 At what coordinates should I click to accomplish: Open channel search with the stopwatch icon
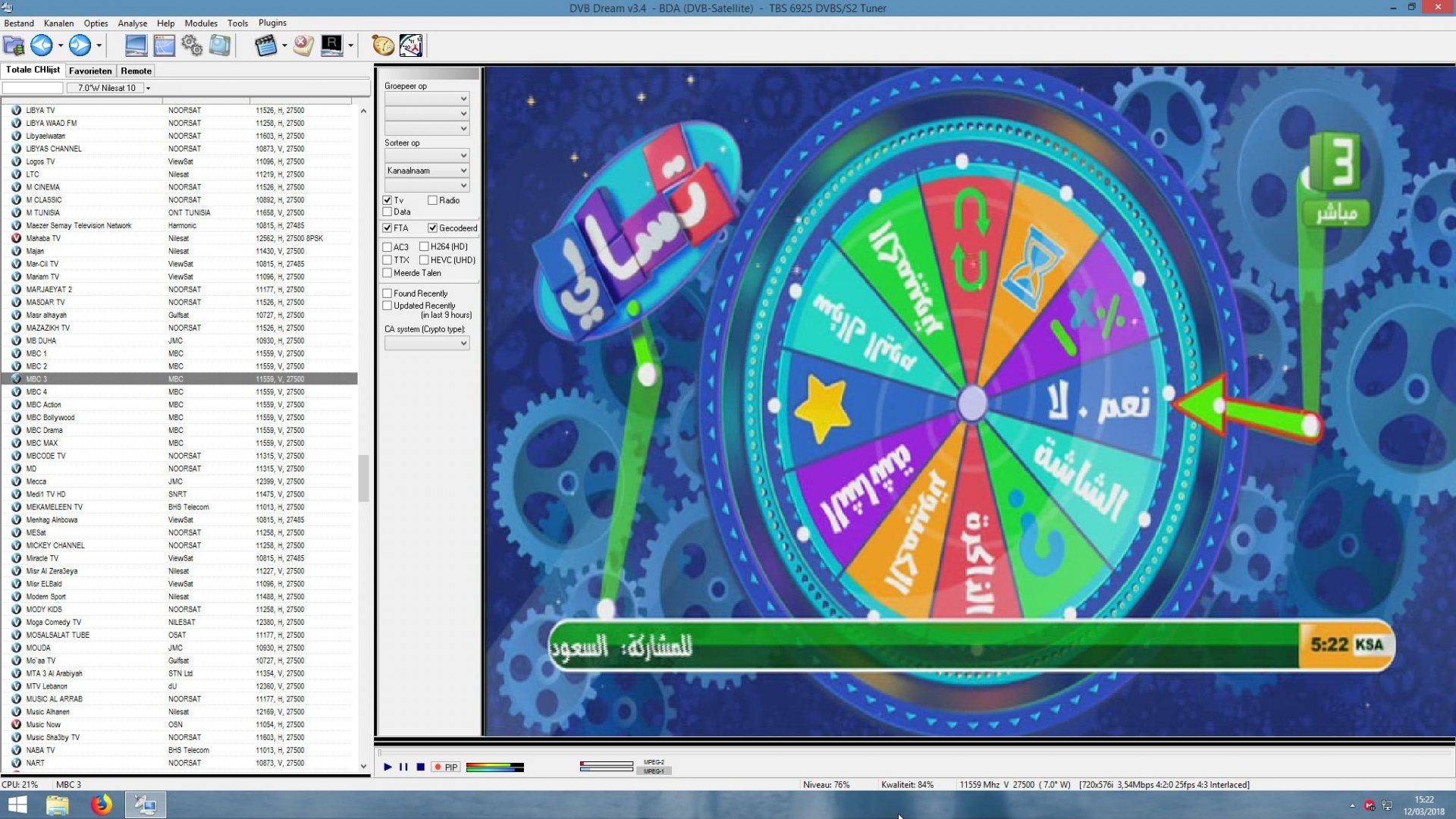tap(382, 45)
